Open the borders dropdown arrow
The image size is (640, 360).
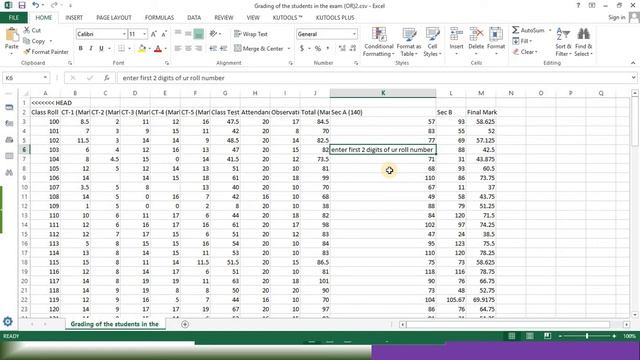[129, 49]
